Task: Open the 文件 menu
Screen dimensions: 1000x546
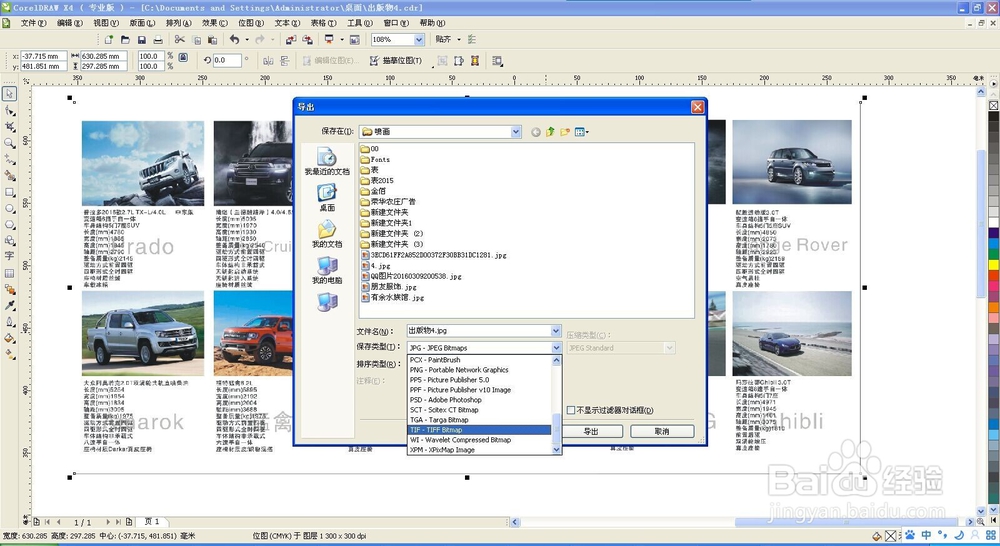Action: (33, 23)
